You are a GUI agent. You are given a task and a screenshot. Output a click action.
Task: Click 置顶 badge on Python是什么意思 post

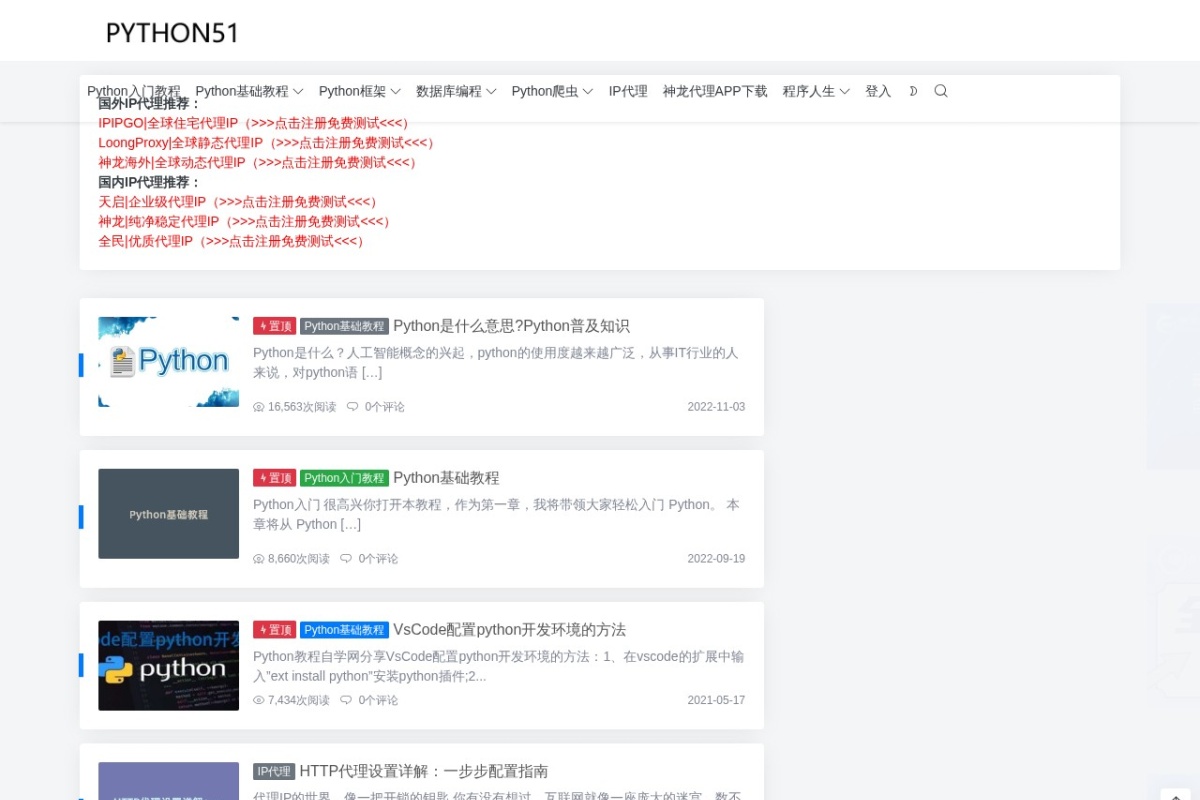coord(274,326)
